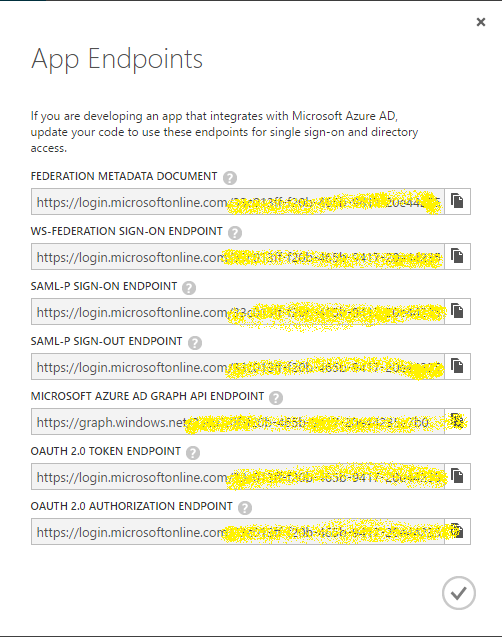The image size is (502, 637).
Task: Copy the SAML-P Sign-Out Endpoint URL
Action: click(457, 366)
